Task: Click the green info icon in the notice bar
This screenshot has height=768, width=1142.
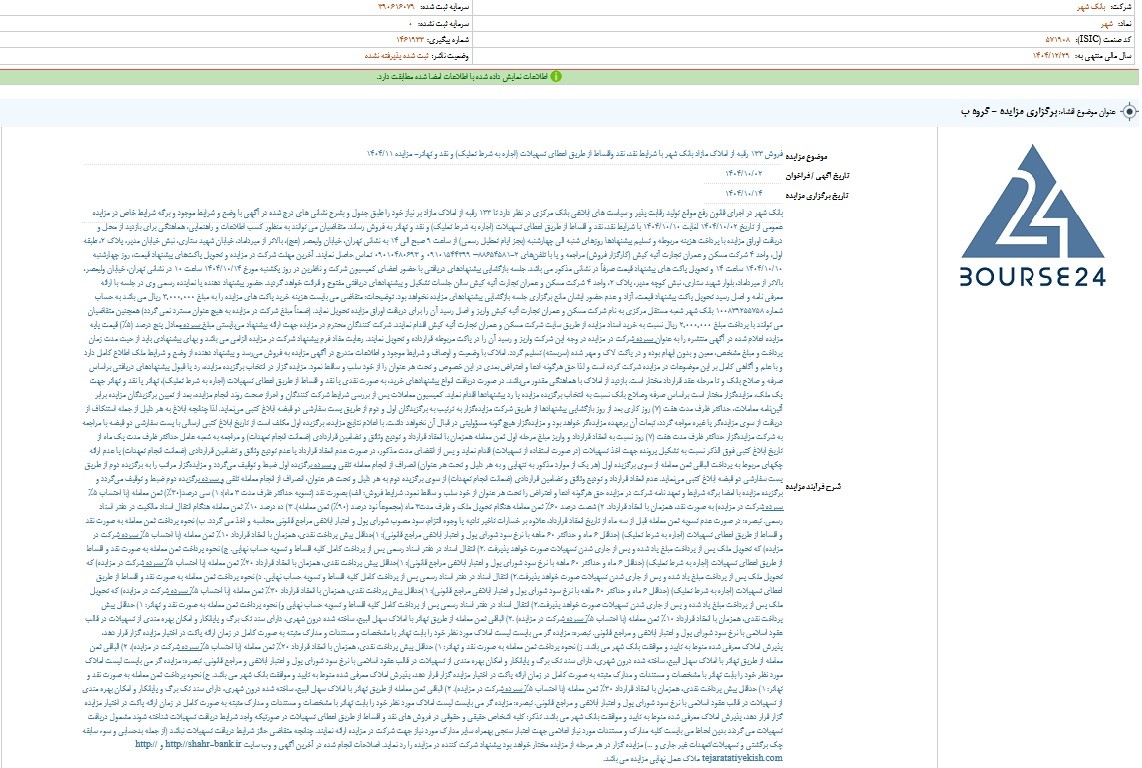Action: pos(556,77)
